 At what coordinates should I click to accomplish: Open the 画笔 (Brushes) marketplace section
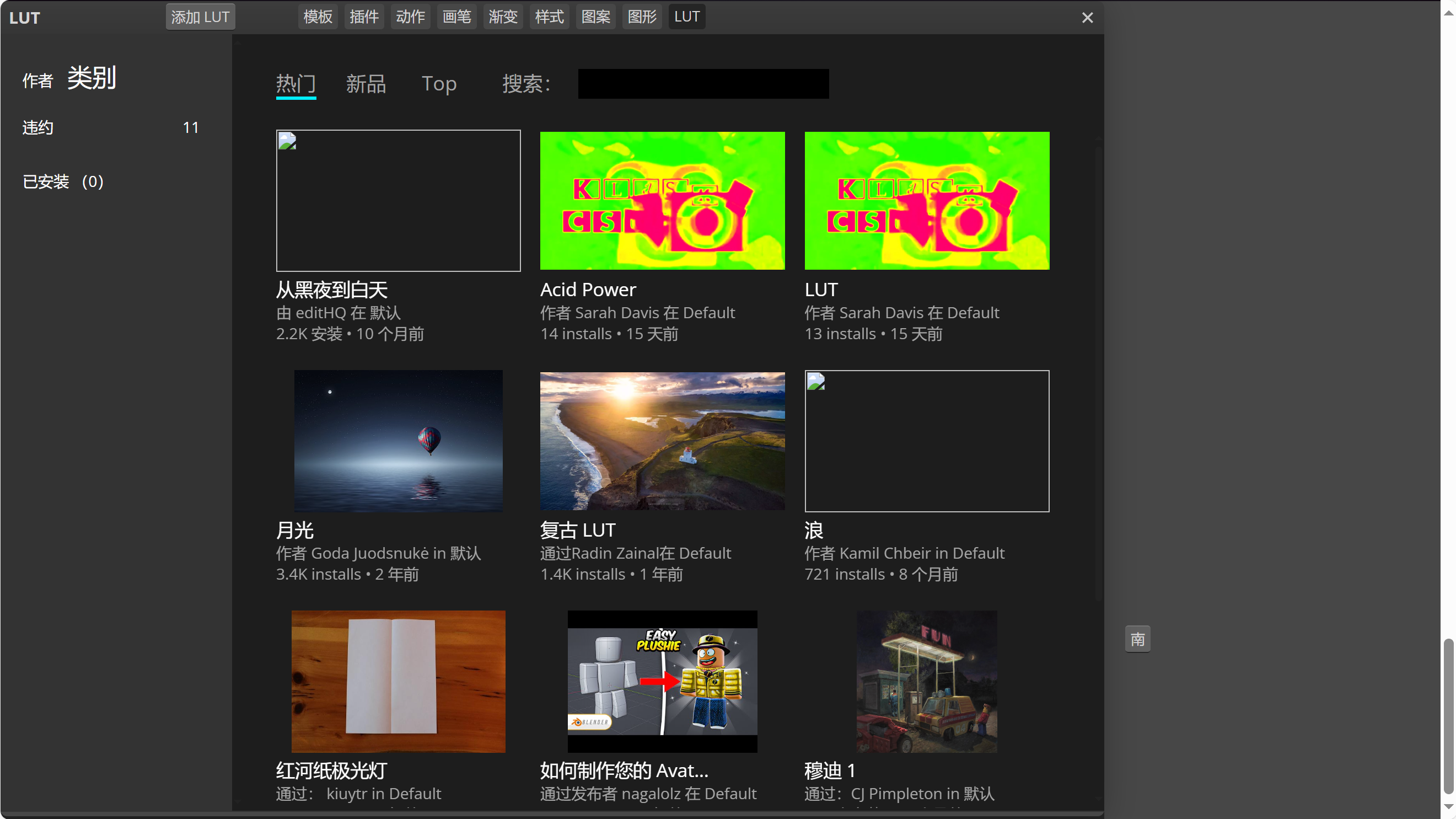pos(456,17)
